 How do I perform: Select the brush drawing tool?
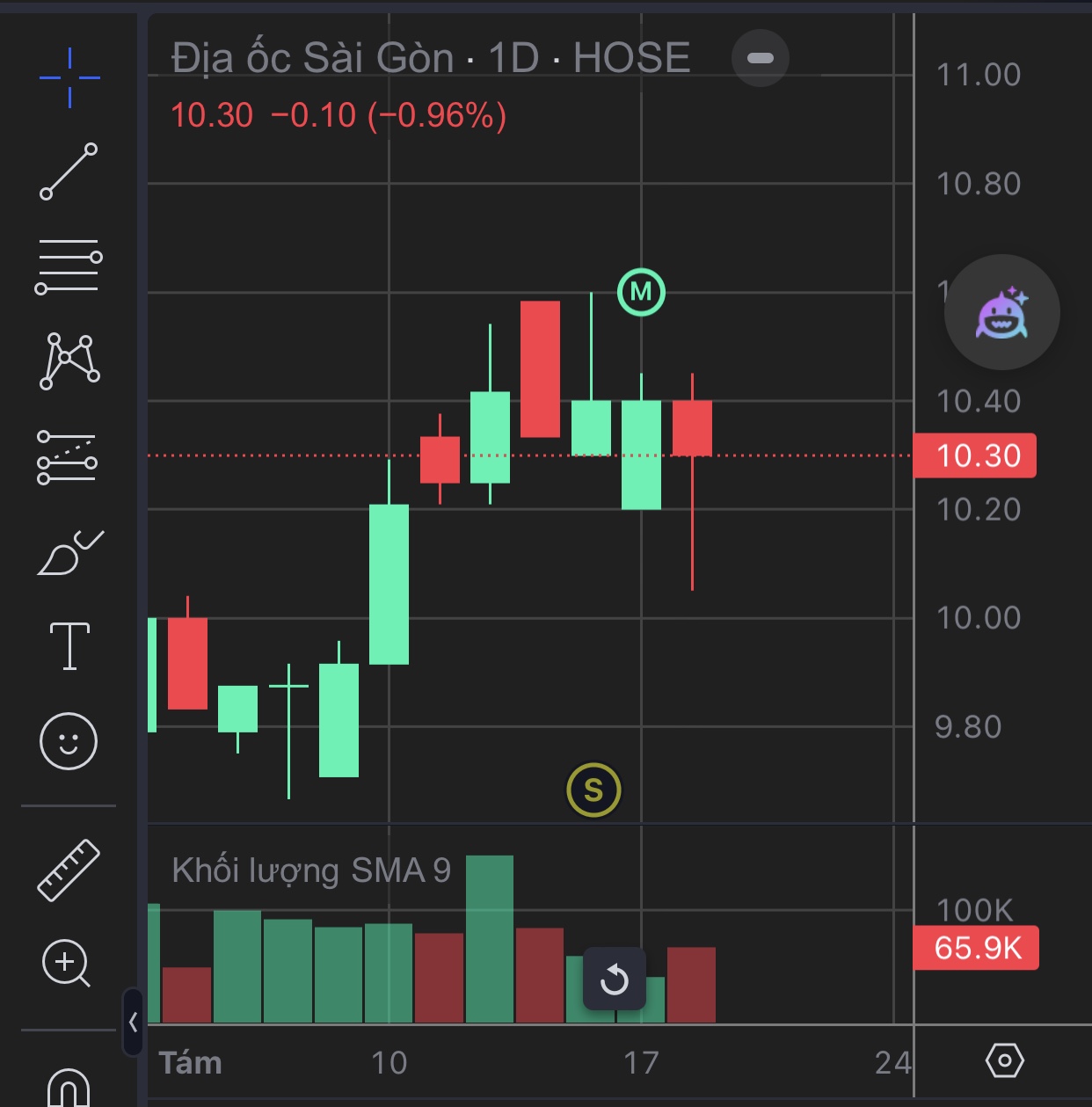click(70, 553)
